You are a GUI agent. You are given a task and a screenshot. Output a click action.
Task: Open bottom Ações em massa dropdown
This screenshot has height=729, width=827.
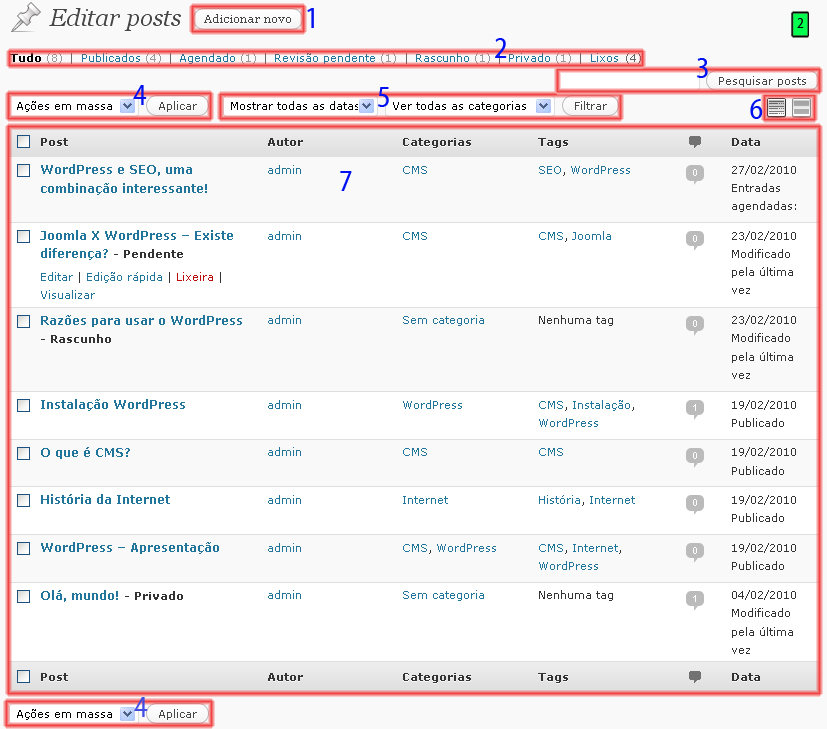[73, 714]
